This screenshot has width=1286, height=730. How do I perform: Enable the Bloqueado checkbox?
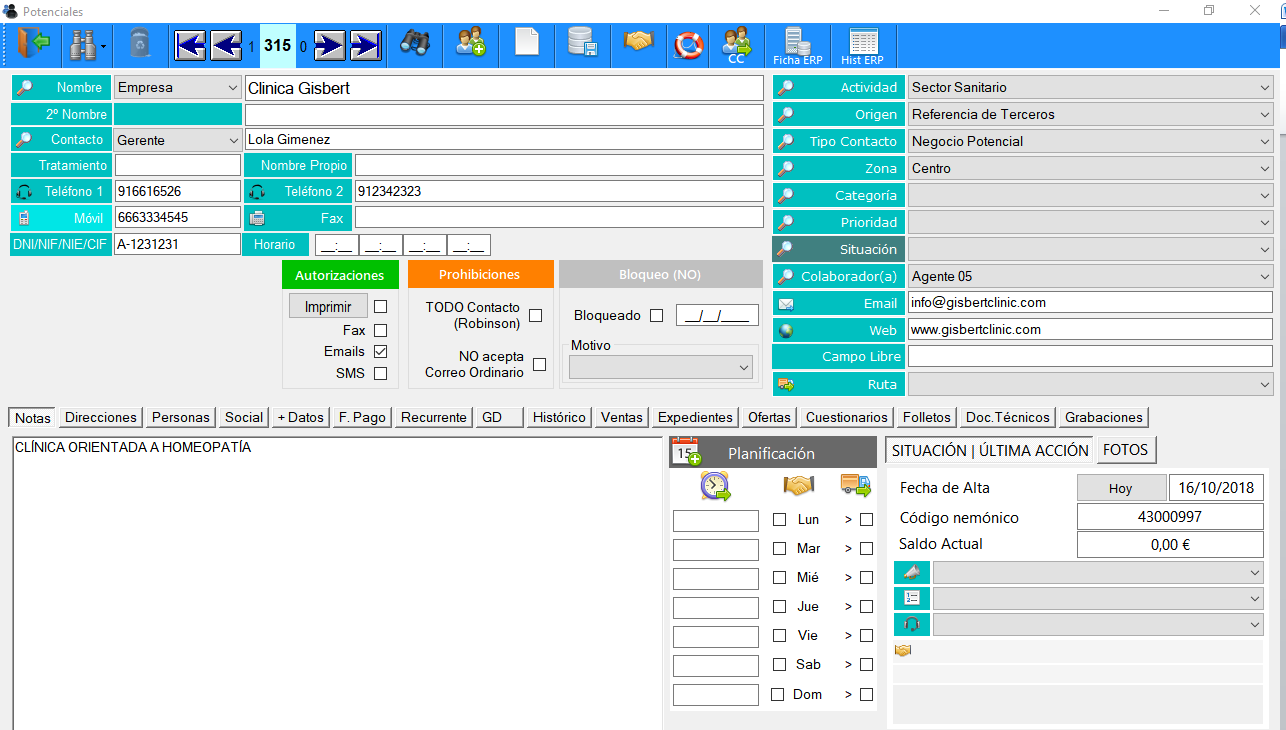656,315
